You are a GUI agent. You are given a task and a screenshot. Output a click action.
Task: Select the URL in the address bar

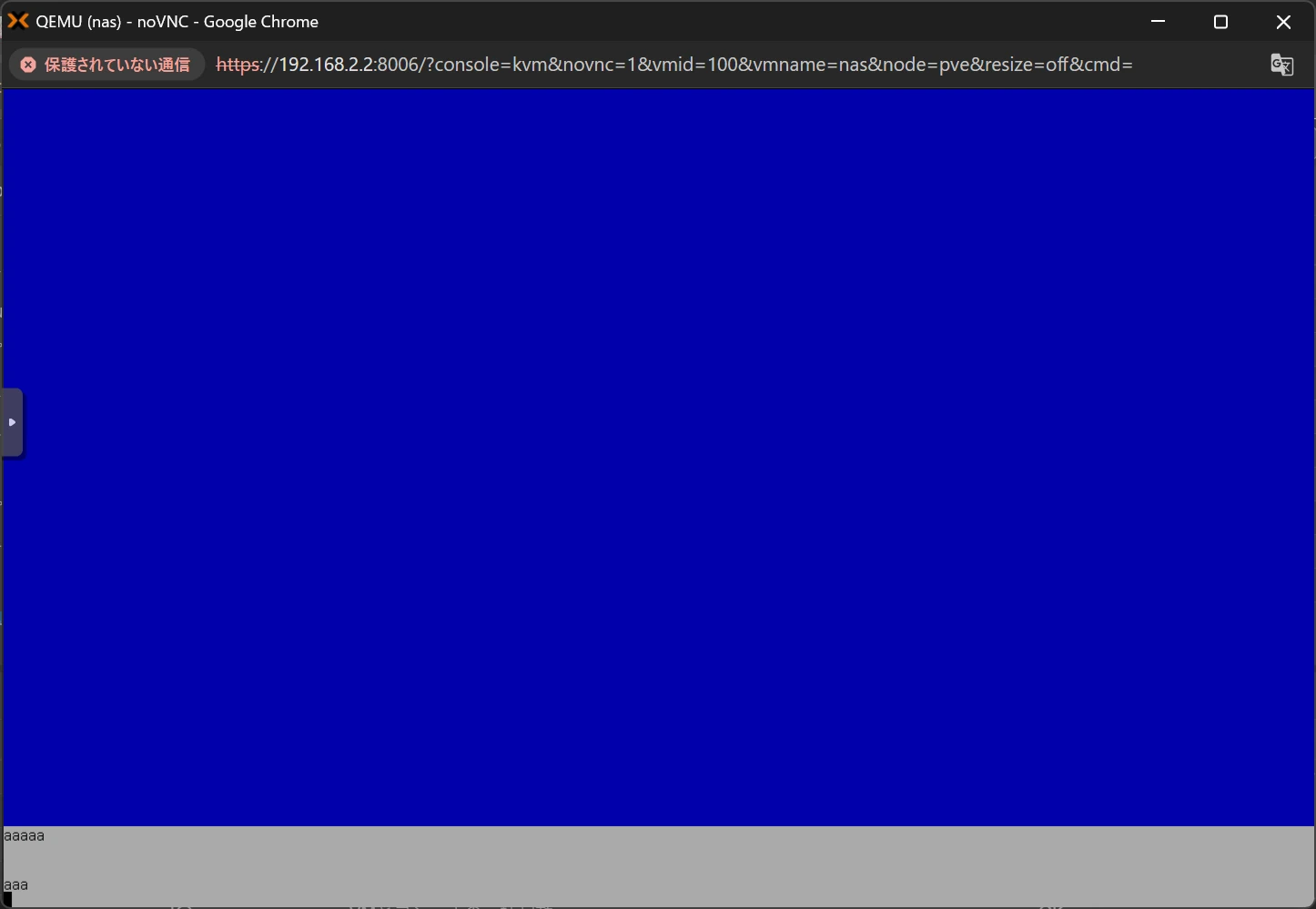[673, 65]
